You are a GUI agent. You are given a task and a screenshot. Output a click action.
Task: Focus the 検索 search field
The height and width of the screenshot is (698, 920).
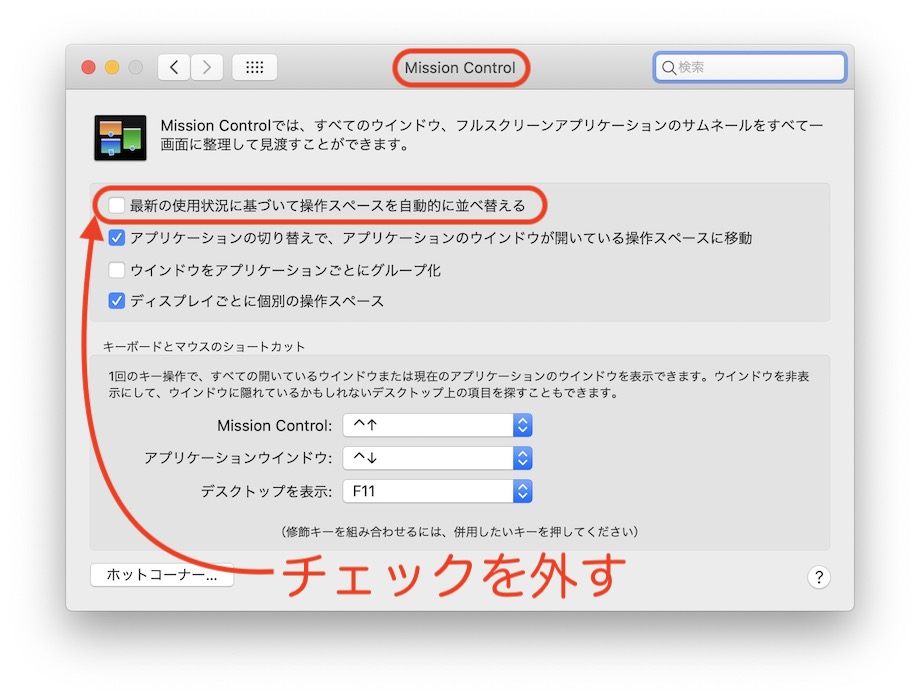click(x=750, y=67)
